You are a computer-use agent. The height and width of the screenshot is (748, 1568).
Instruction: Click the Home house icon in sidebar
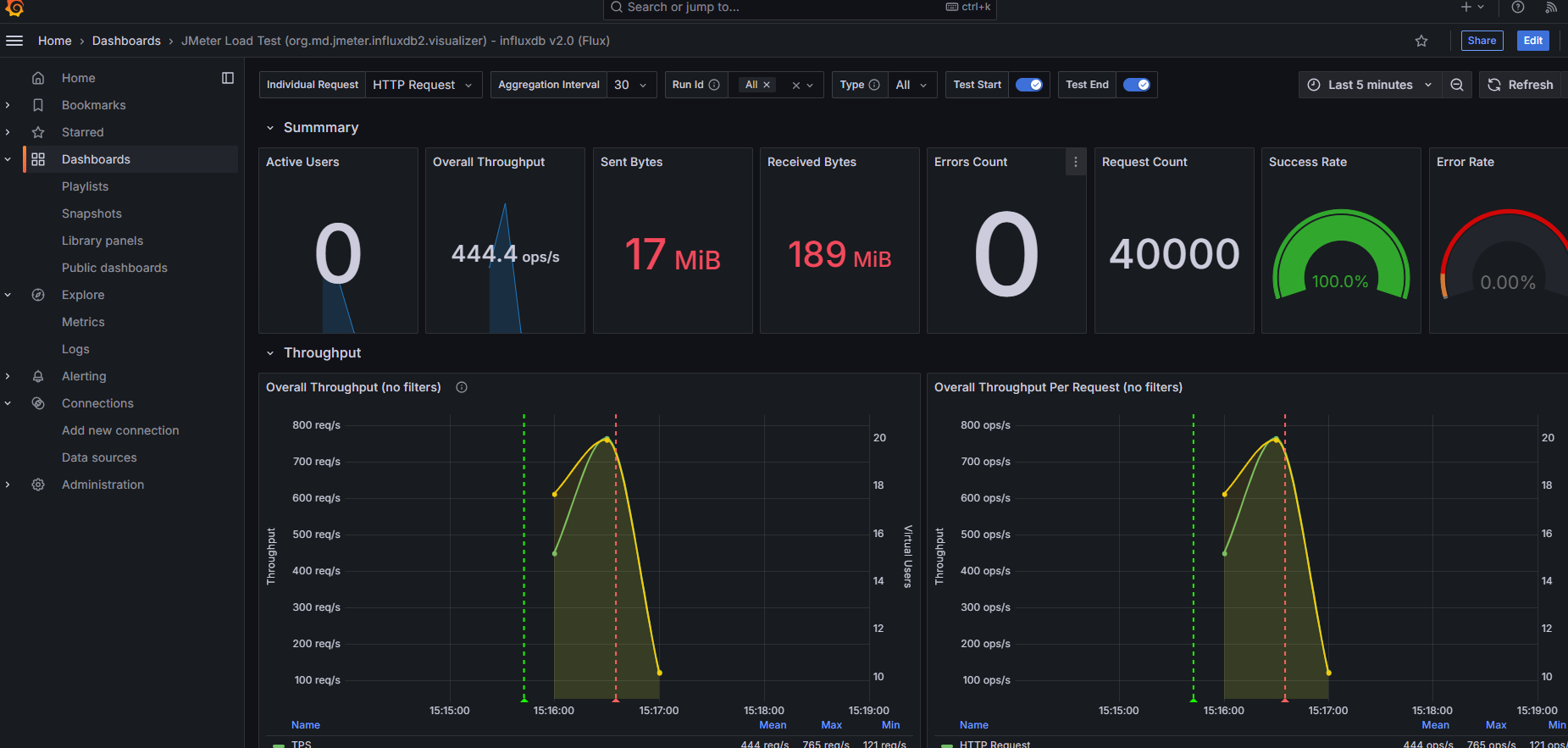[38, 78]
